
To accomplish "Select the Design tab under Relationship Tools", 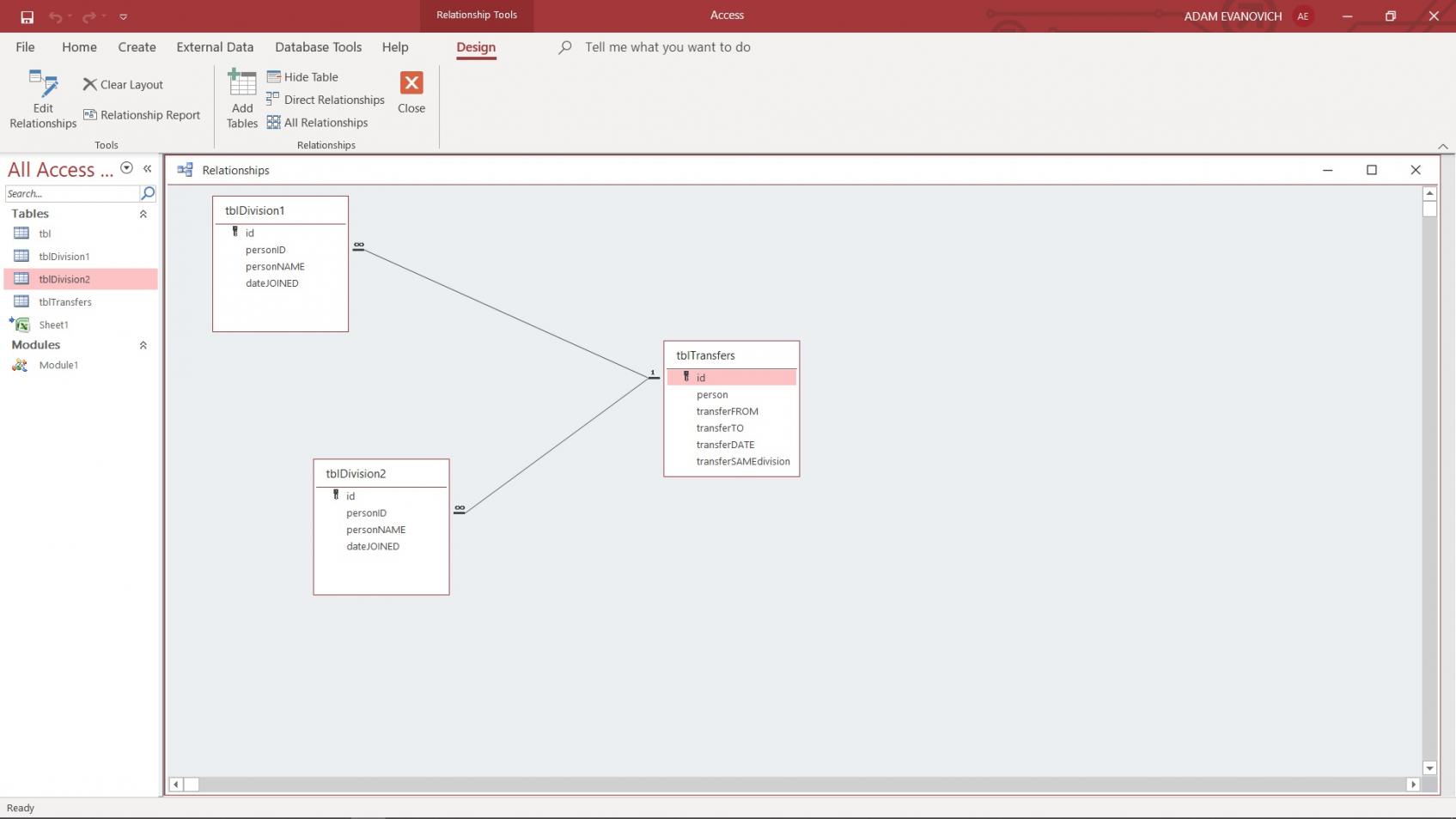I will point(476,47).
